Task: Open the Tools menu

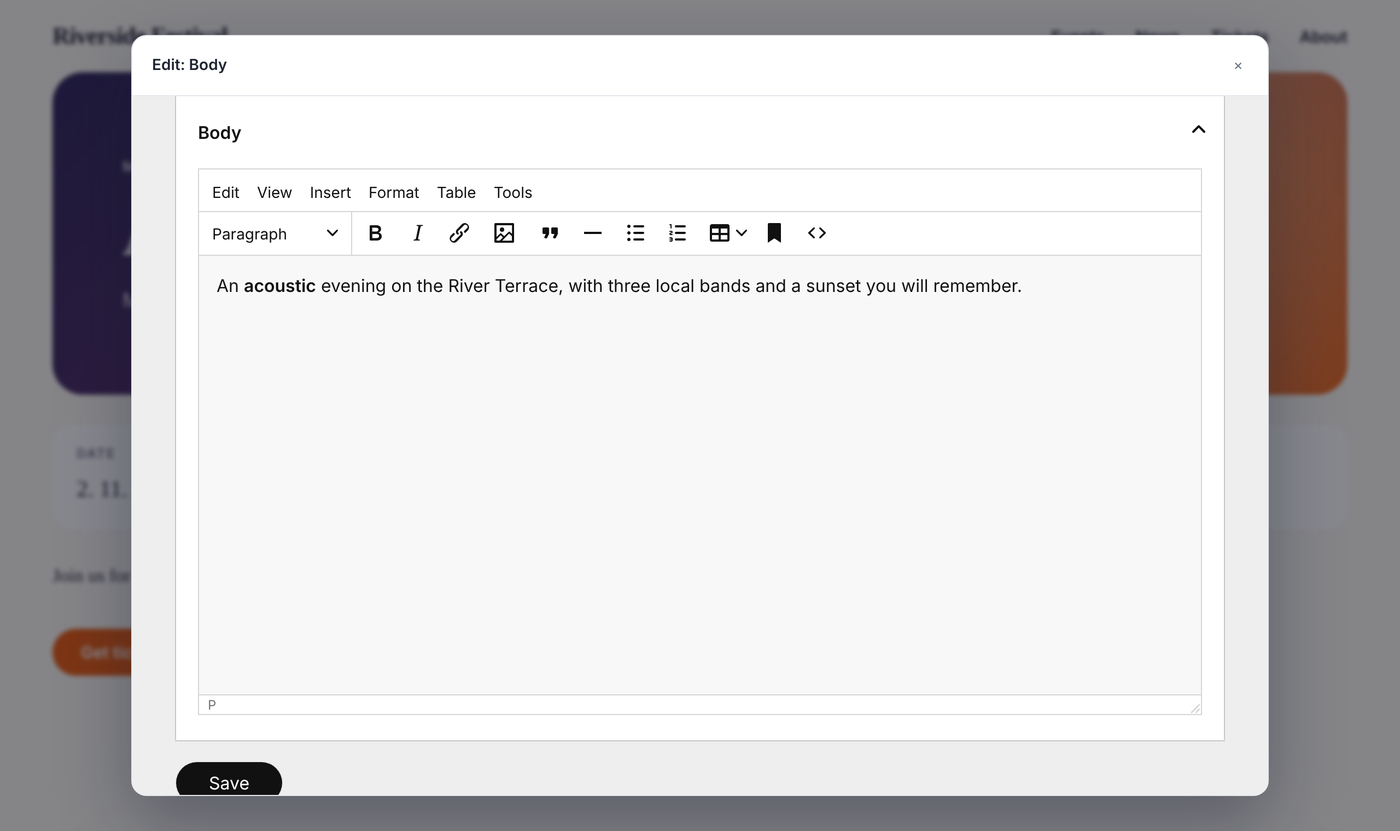Action: tap(513, 192)
